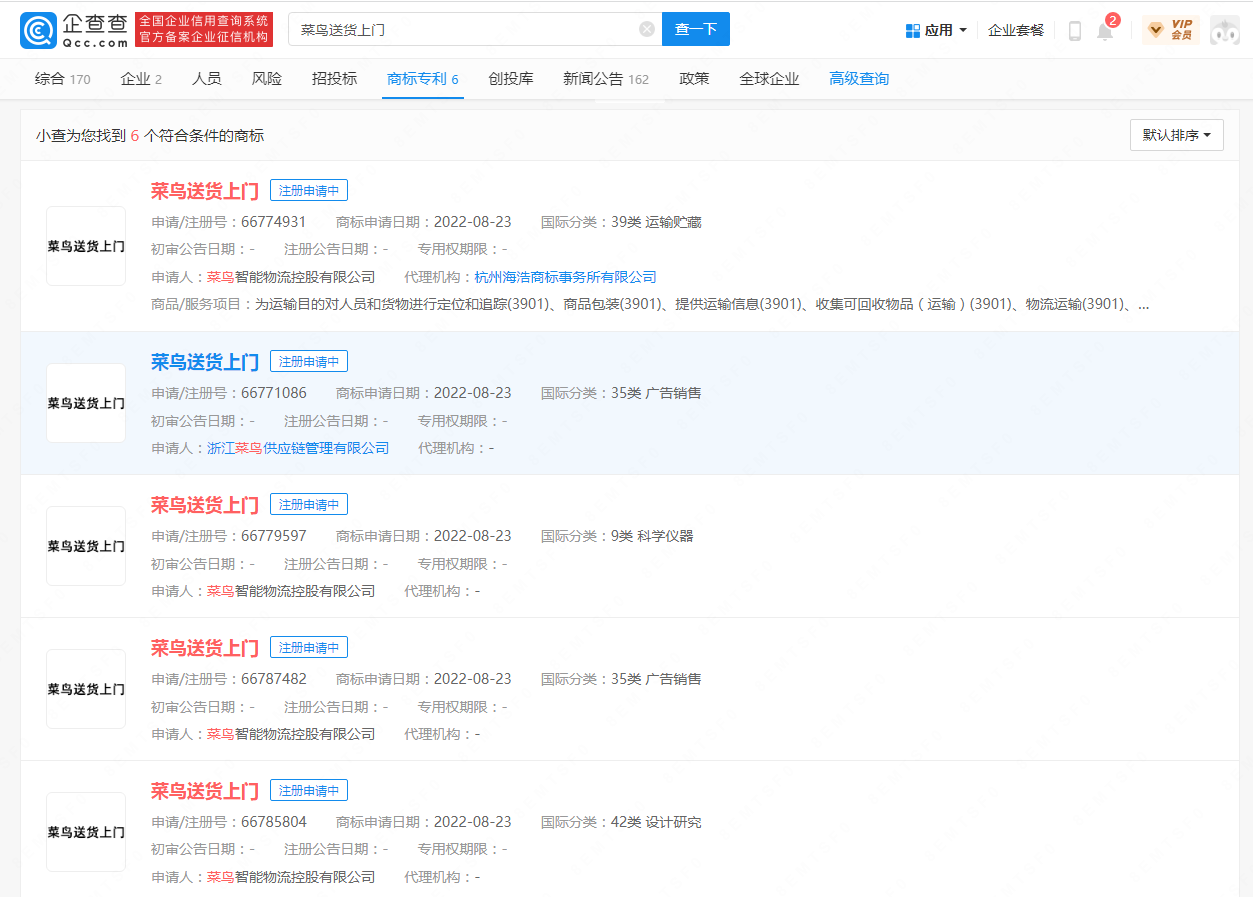Open trademark thumbnail for number 66787482
This screenshot has height=897, width=1253.
86,689
